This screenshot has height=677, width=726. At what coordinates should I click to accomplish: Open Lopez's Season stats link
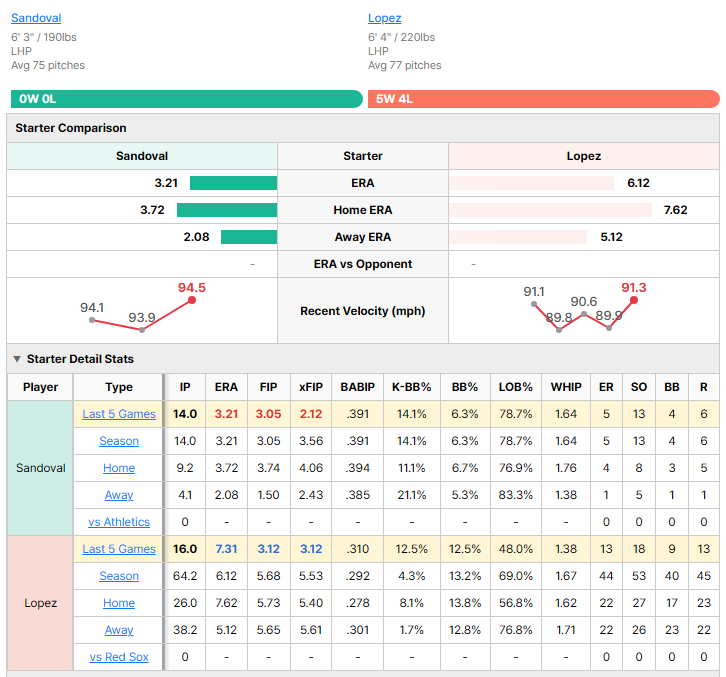[119, 576]
